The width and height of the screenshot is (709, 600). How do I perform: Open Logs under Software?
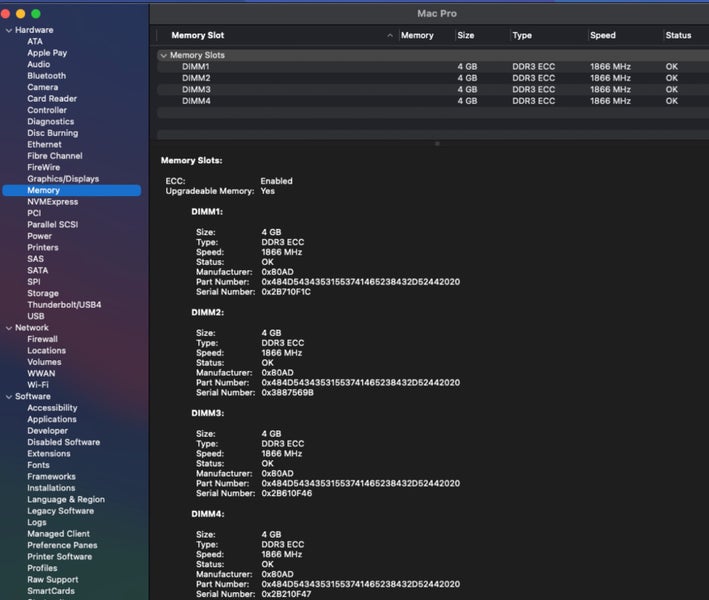(37, 523)
